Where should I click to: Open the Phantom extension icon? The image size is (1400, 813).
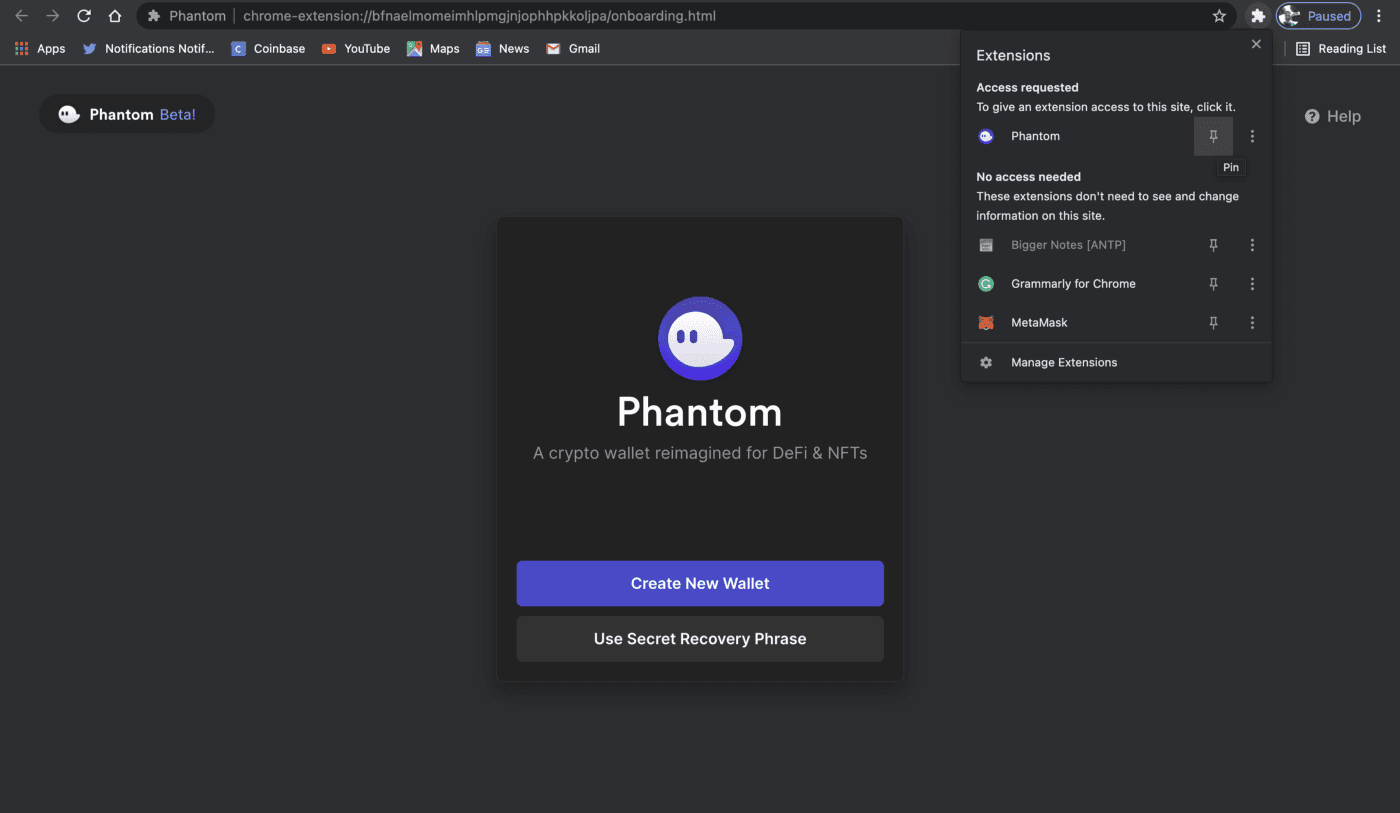point(986,136)
